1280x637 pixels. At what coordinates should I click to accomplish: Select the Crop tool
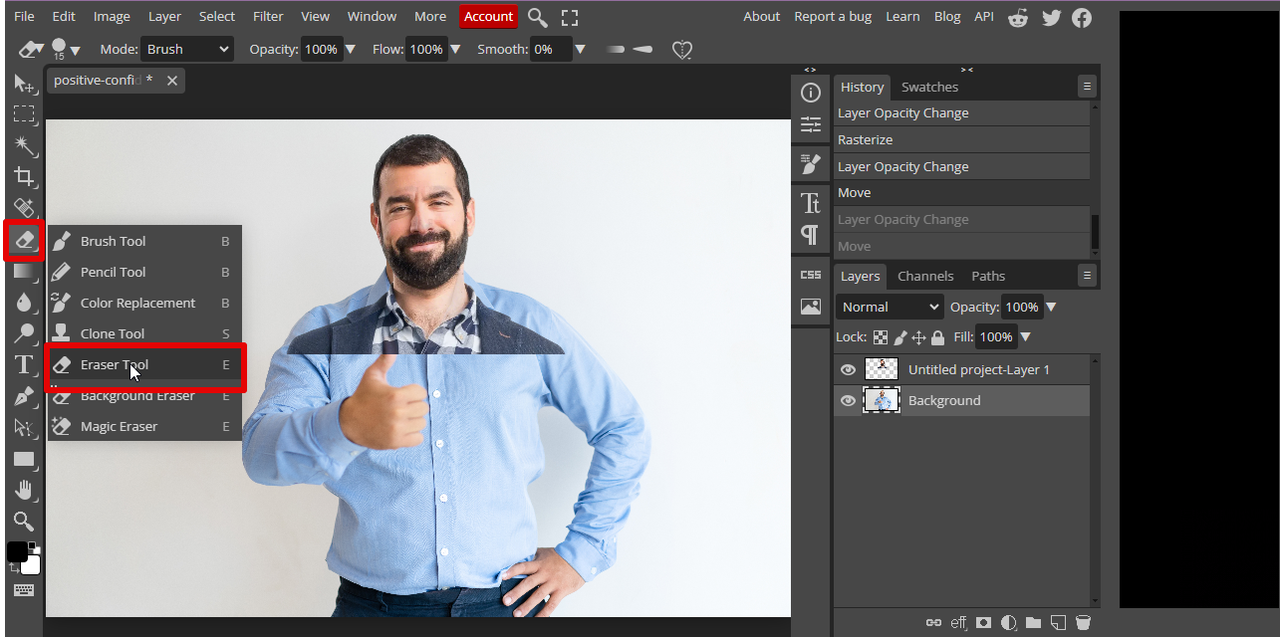(24, 177)
